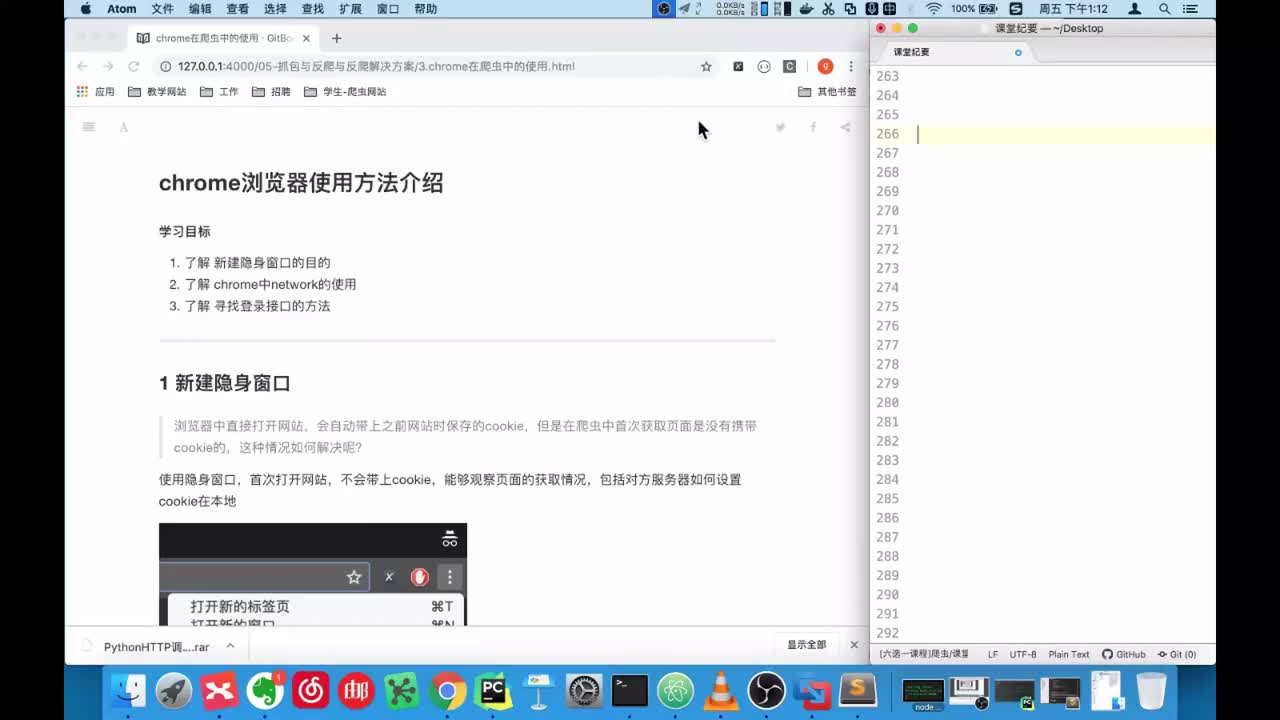
Task: Open GitBook font settings 'A' icon
Action: [124, 127]
